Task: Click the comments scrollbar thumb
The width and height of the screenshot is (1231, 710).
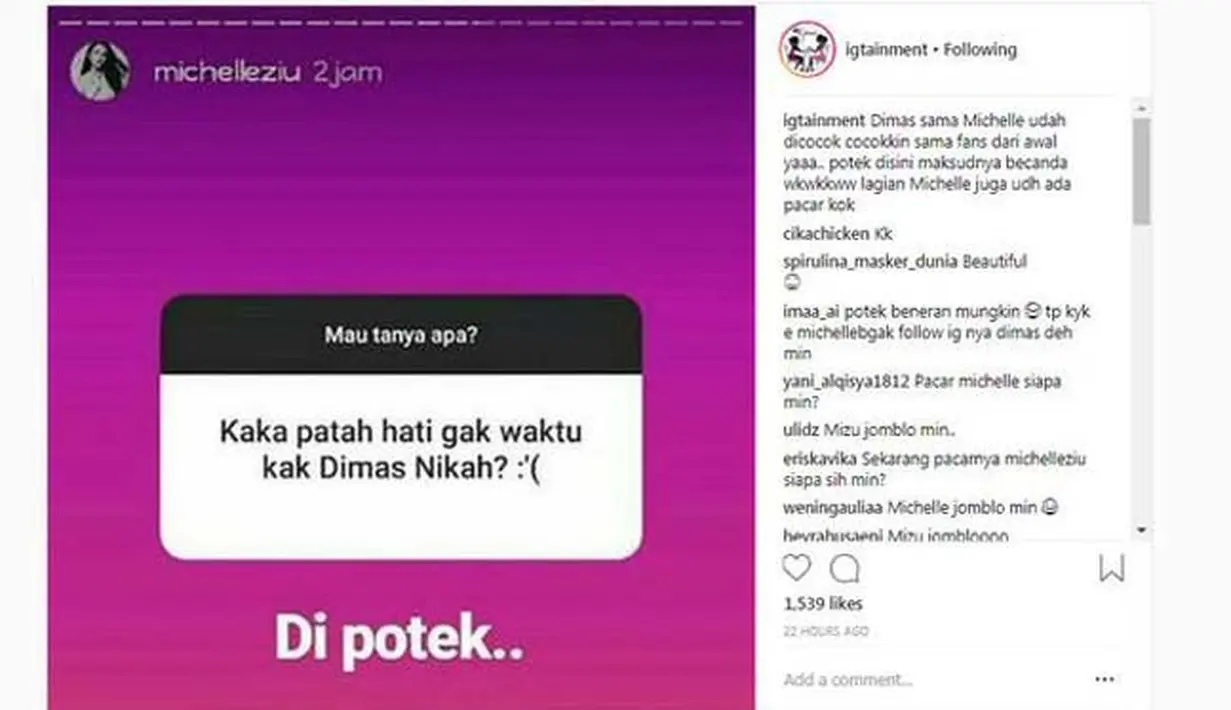Action: coord(1141,170)
